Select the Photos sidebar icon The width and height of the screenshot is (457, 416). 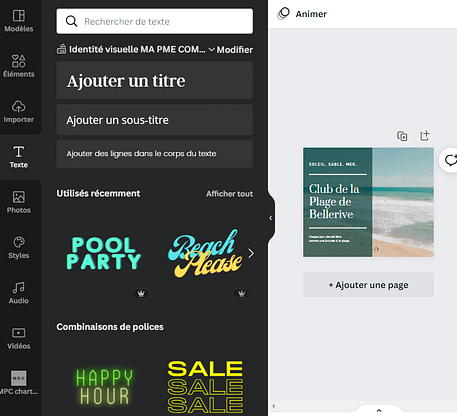click(x=19, y=202)
